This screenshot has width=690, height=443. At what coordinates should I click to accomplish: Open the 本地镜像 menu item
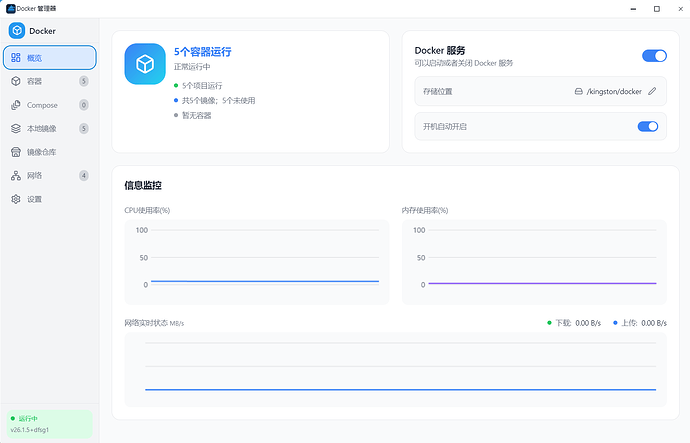(x=50, y=128)
